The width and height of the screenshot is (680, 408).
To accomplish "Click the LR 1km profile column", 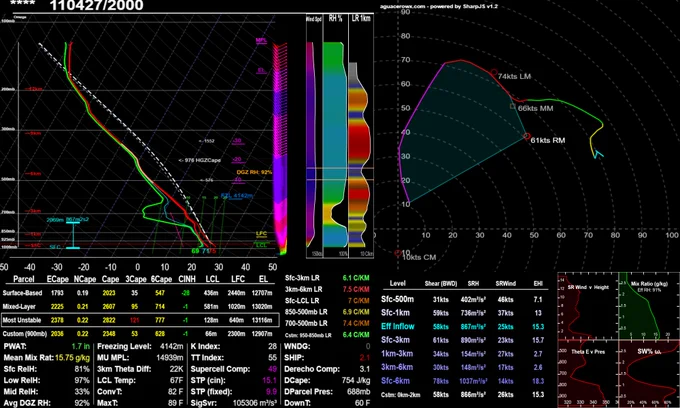I will pos(361,137).
